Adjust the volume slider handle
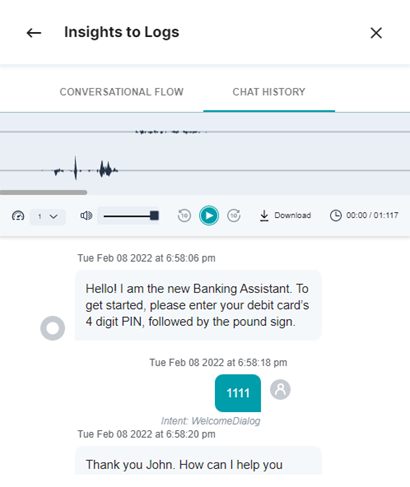The height and width of the screenshot is (487, 410). [x=154, y=215]
